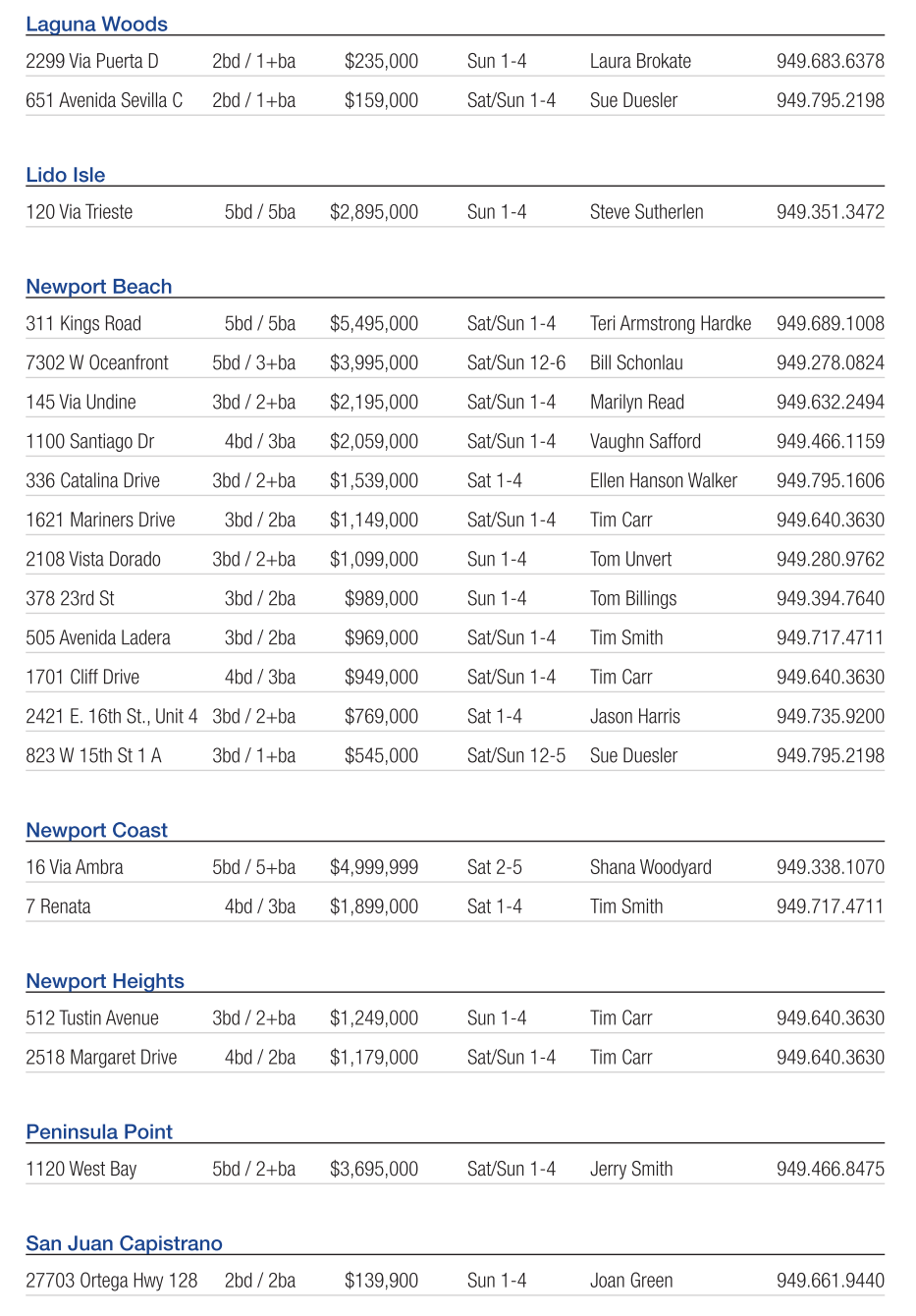Select the 512 Tustin Avenue address

(91, 1018)
